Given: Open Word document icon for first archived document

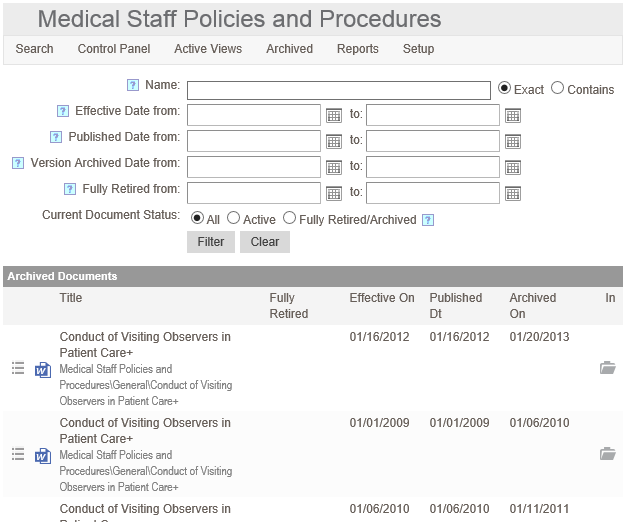Looking at the screenshot, I should coord(43,369).
